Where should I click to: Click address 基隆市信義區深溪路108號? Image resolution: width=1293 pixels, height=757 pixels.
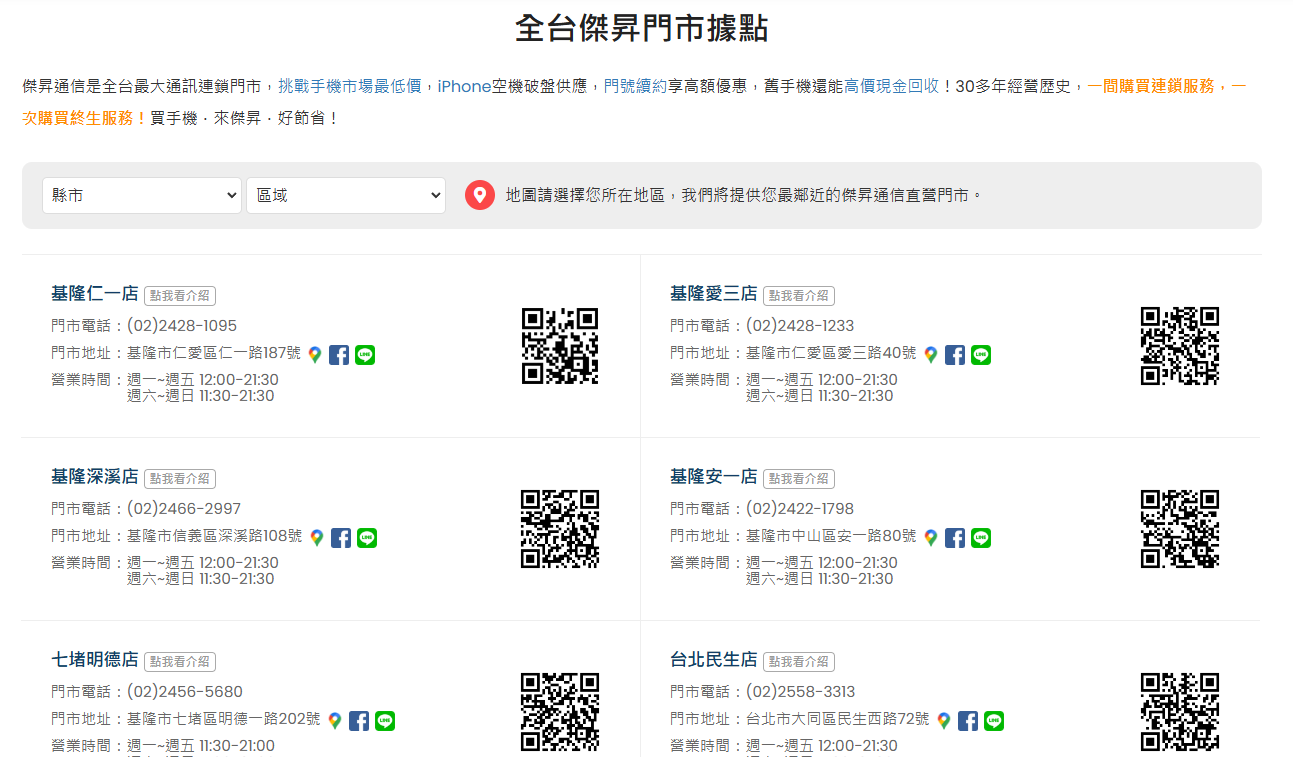click(215, 536)
